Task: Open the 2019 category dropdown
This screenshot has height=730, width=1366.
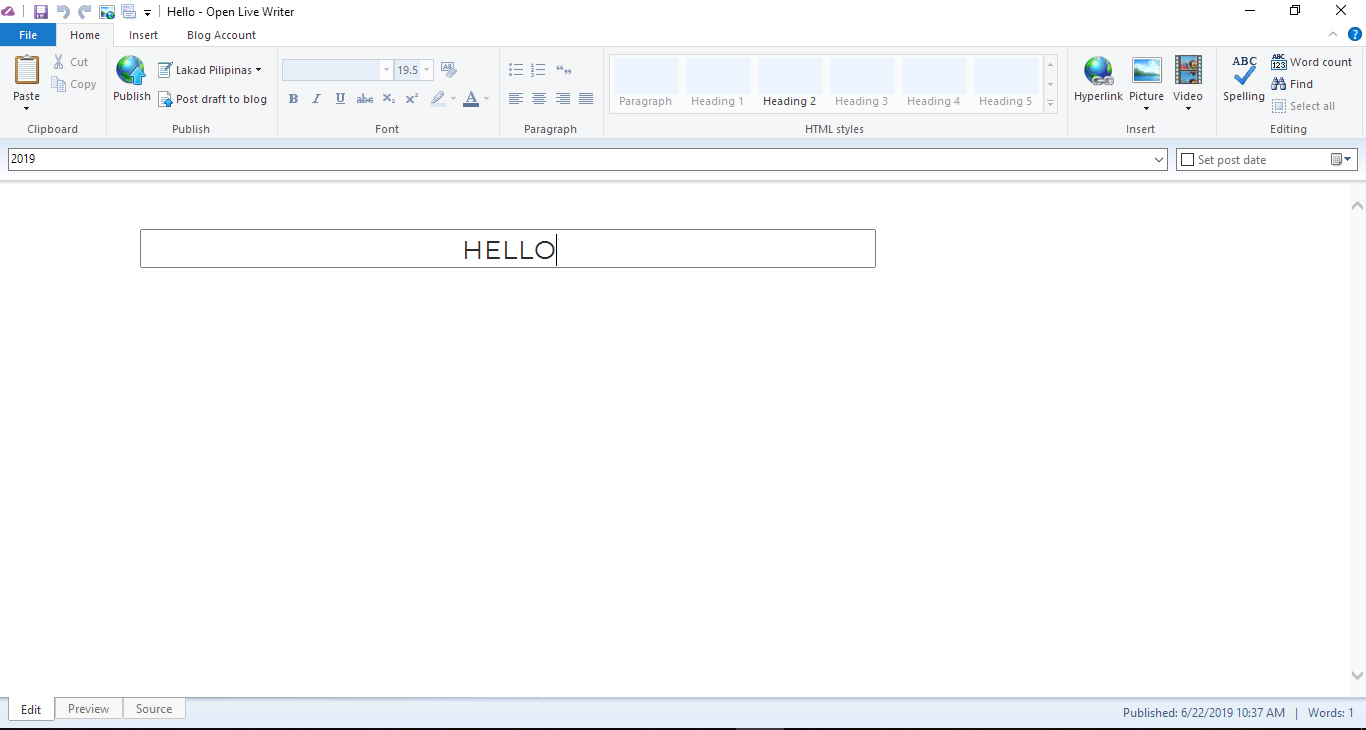Action: pyautogui.click(x=1159, y=160)
